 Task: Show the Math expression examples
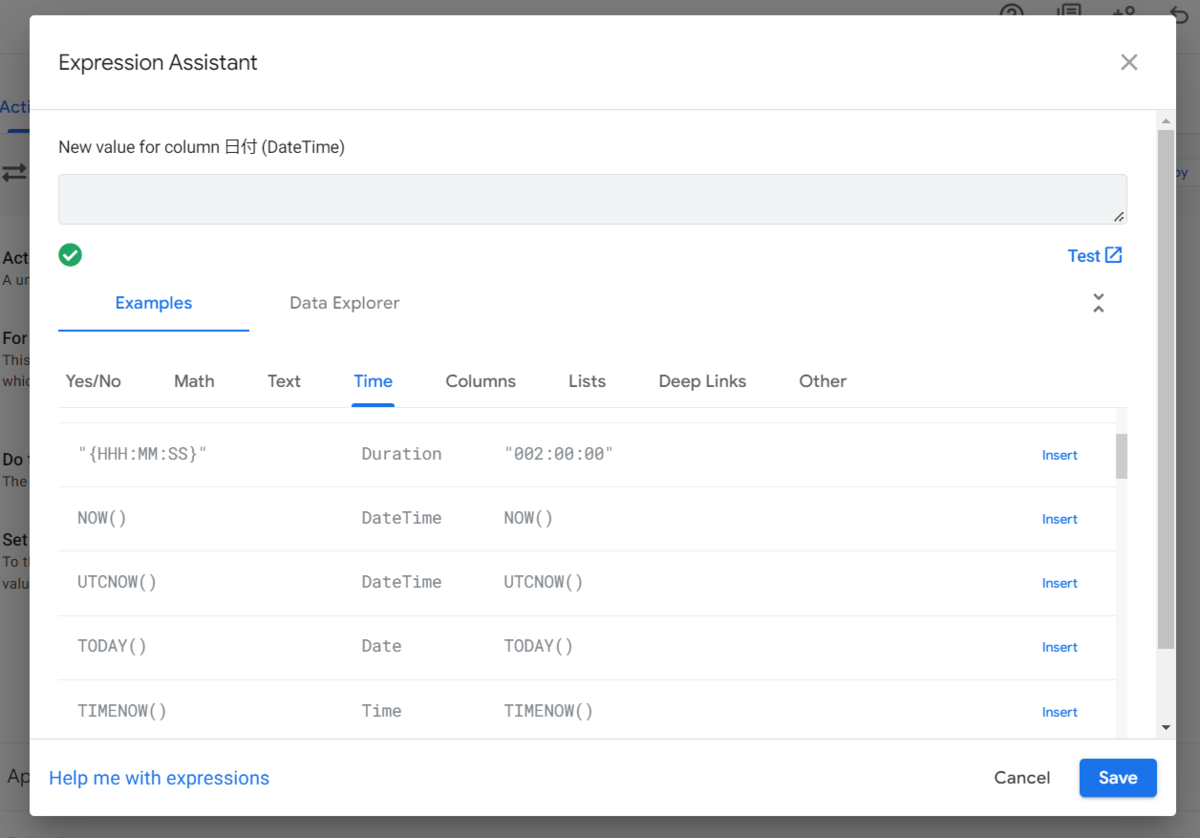(x=194, y=381)
